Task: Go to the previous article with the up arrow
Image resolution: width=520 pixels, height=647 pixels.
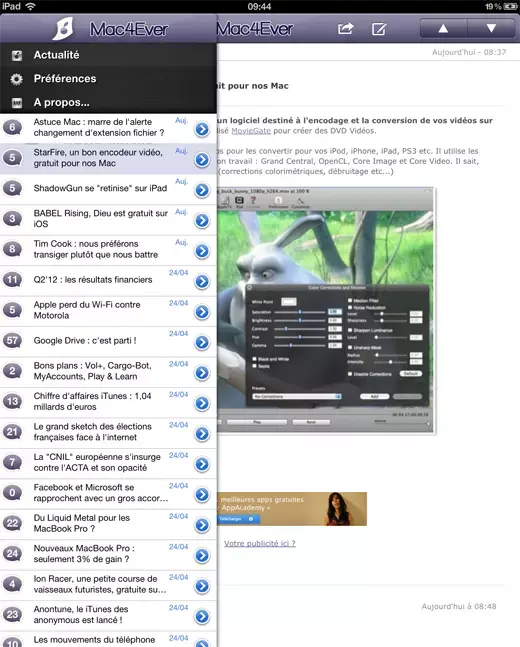Action: pos(444,28)
